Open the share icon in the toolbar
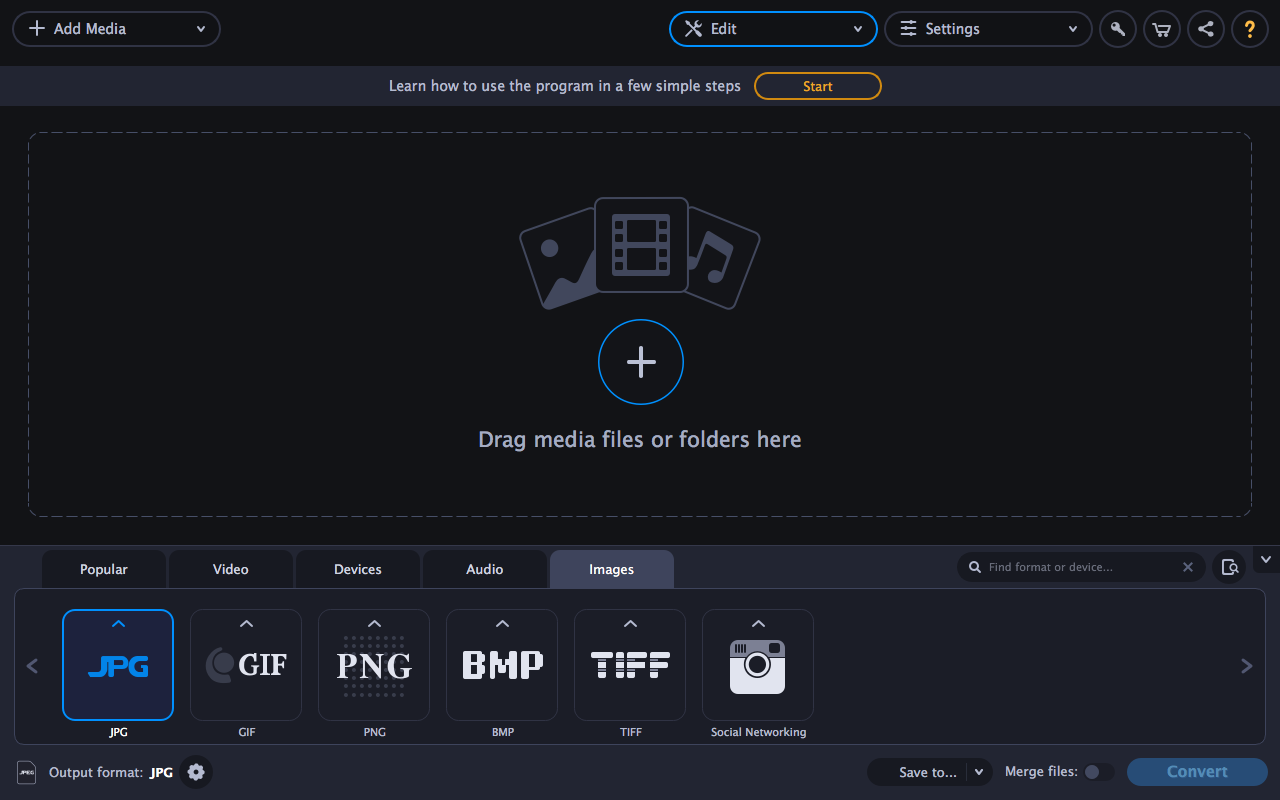The height and width of the screenshot is (800, 1280). (1205, 29)
